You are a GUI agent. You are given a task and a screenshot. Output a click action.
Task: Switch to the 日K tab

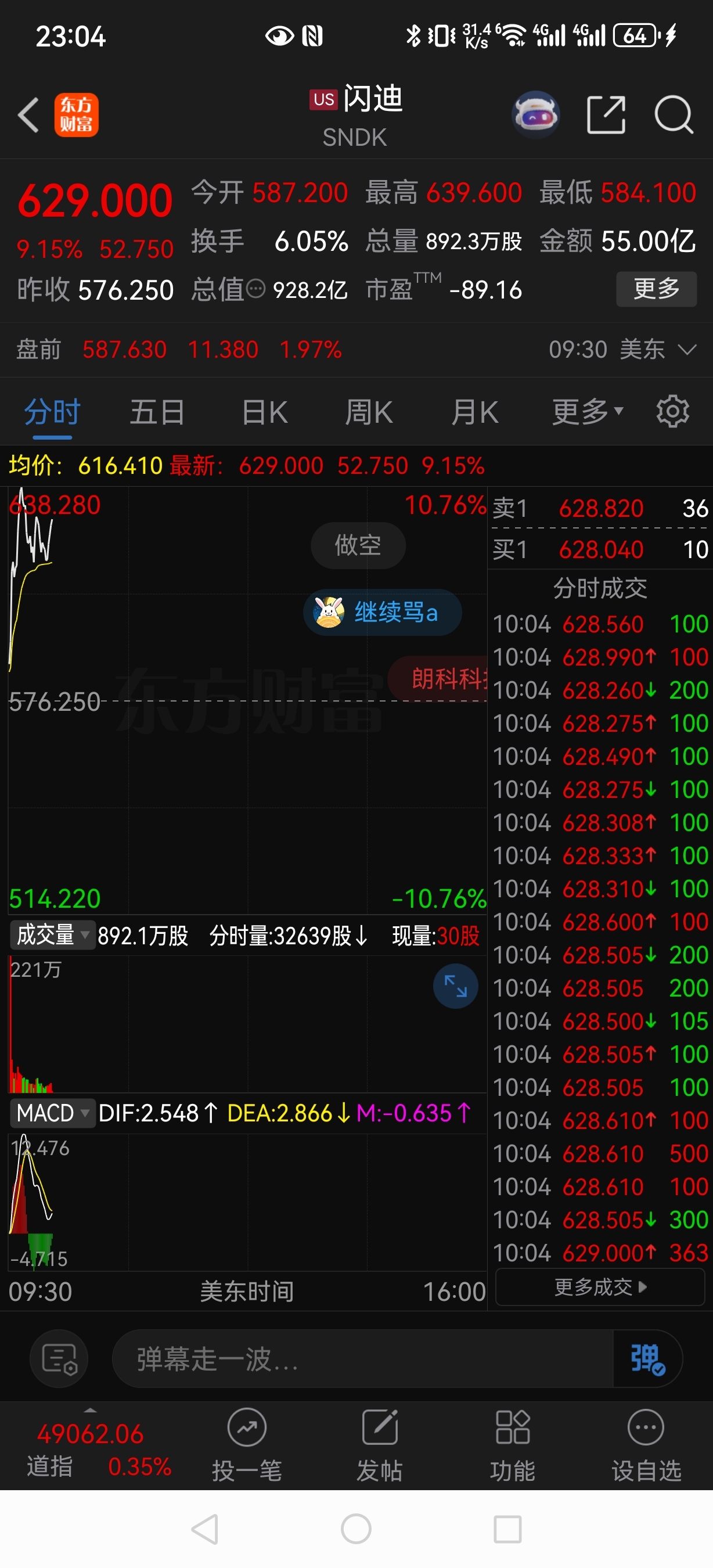click(x=264, y=412)
